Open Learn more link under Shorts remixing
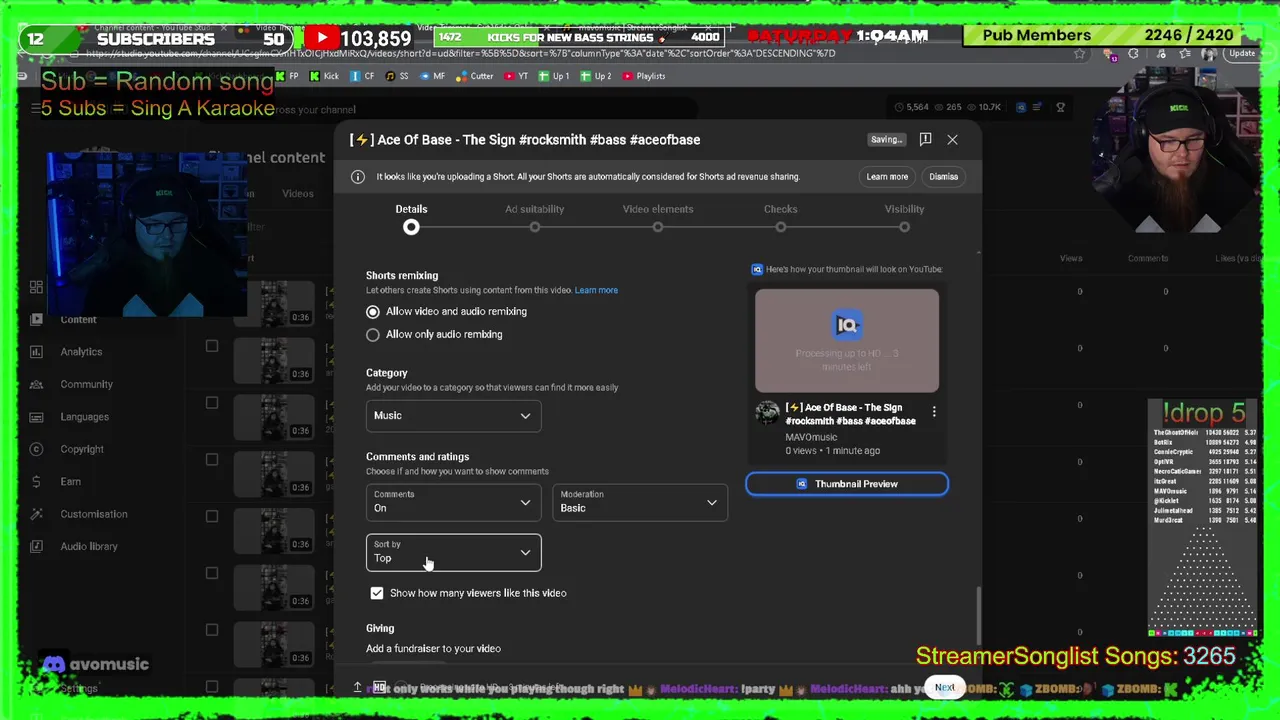The width and height of the screenshot is (1280, 720). click(596, 290)
